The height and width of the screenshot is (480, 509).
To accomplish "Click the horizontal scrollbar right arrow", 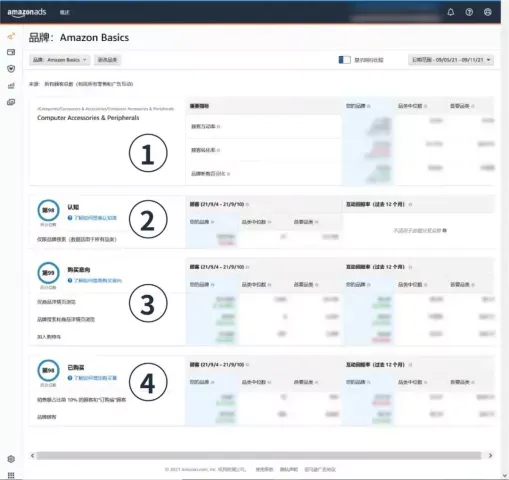I will point(490,456).
